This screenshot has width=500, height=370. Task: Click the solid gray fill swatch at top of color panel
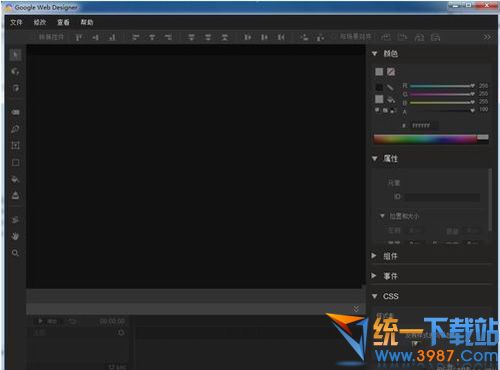[x=379, y=72]
